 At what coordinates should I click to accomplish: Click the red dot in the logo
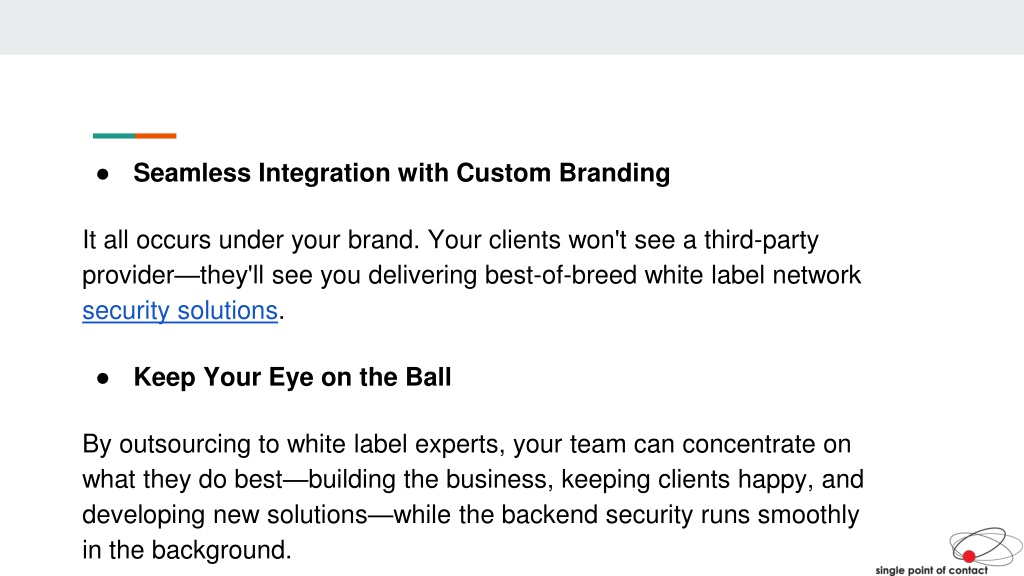(968, 556)
